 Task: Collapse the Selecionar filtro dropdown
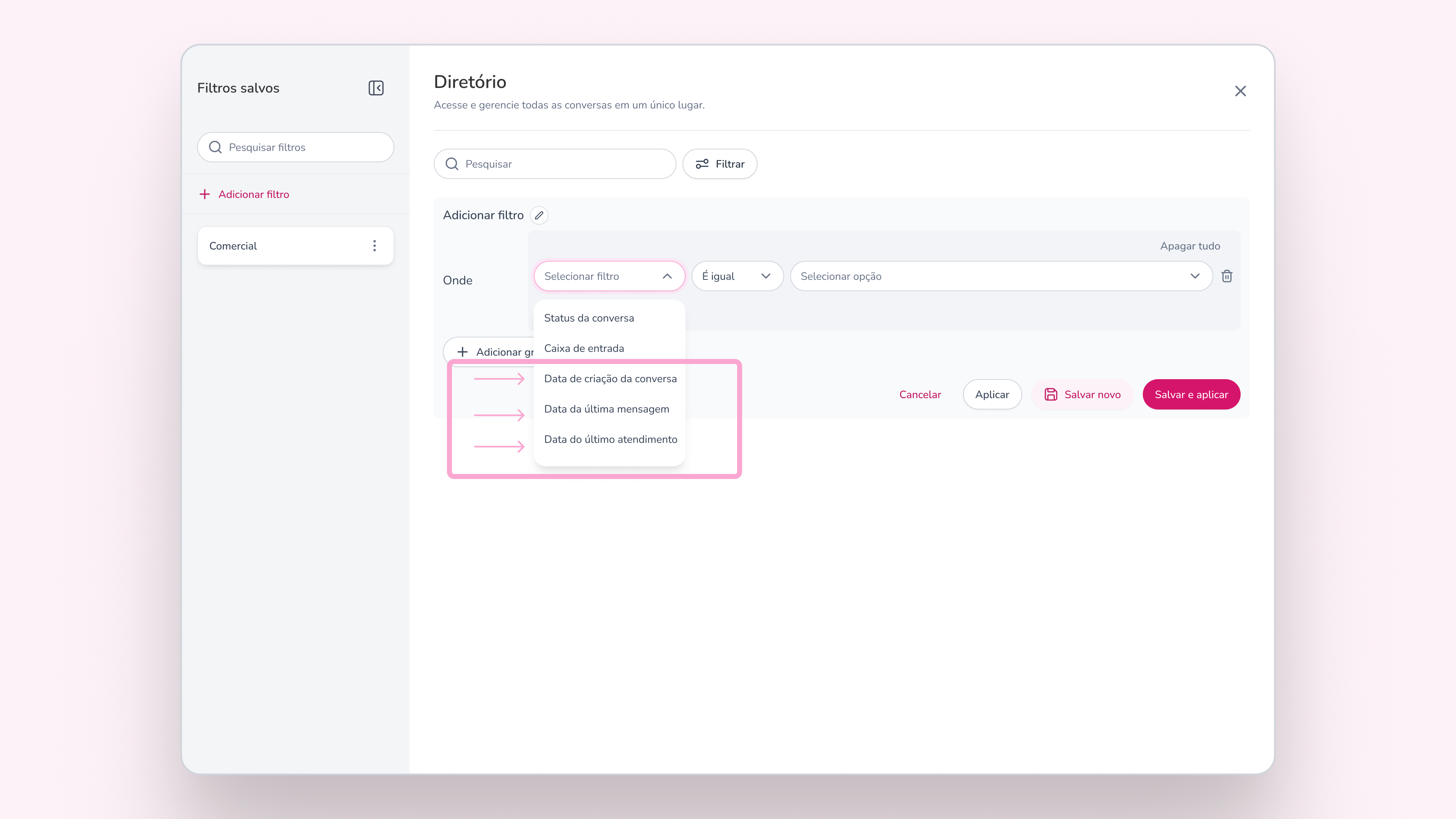click(x=609, y=276)
